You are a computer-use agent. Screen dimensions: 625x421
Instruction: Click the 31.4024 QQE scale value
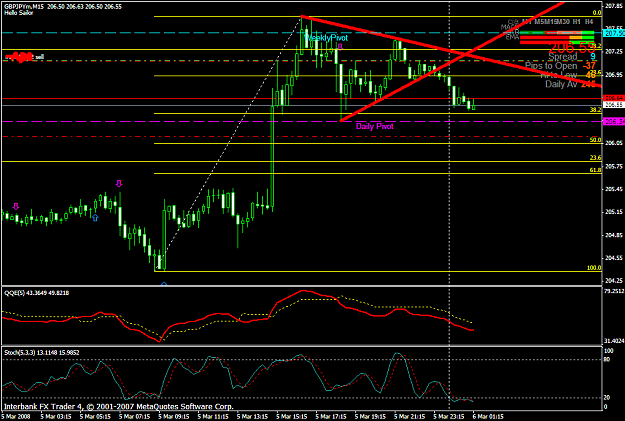614,341
